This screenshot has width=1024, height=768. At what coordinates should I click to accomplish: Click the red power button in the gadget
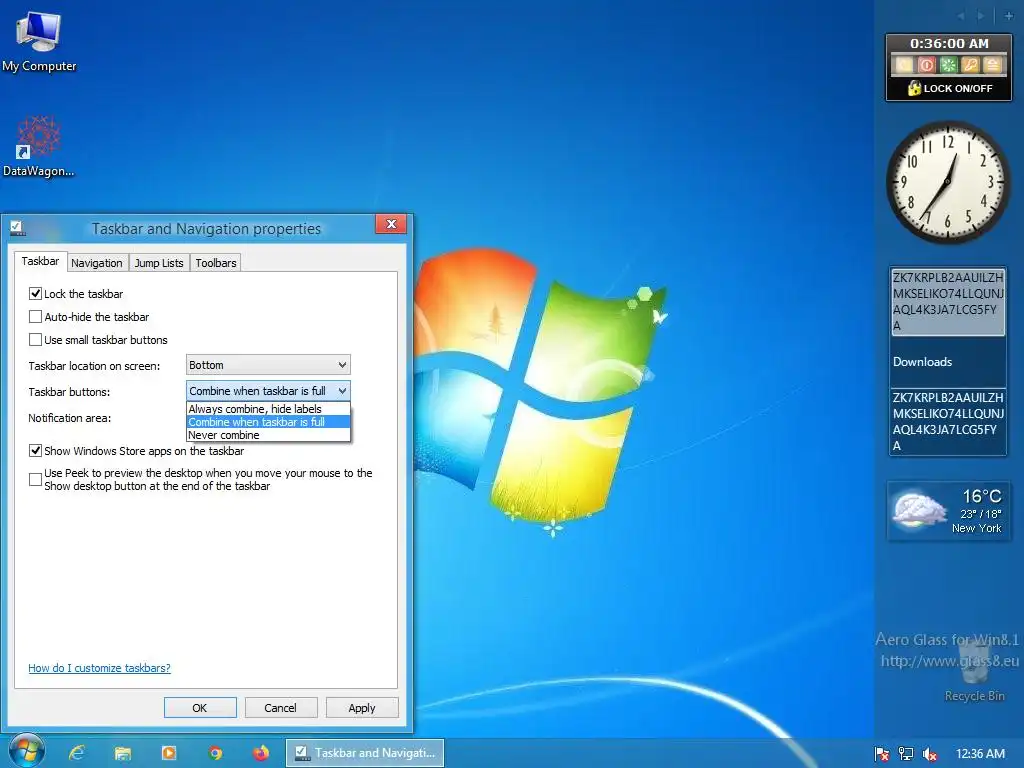(926, 65)
